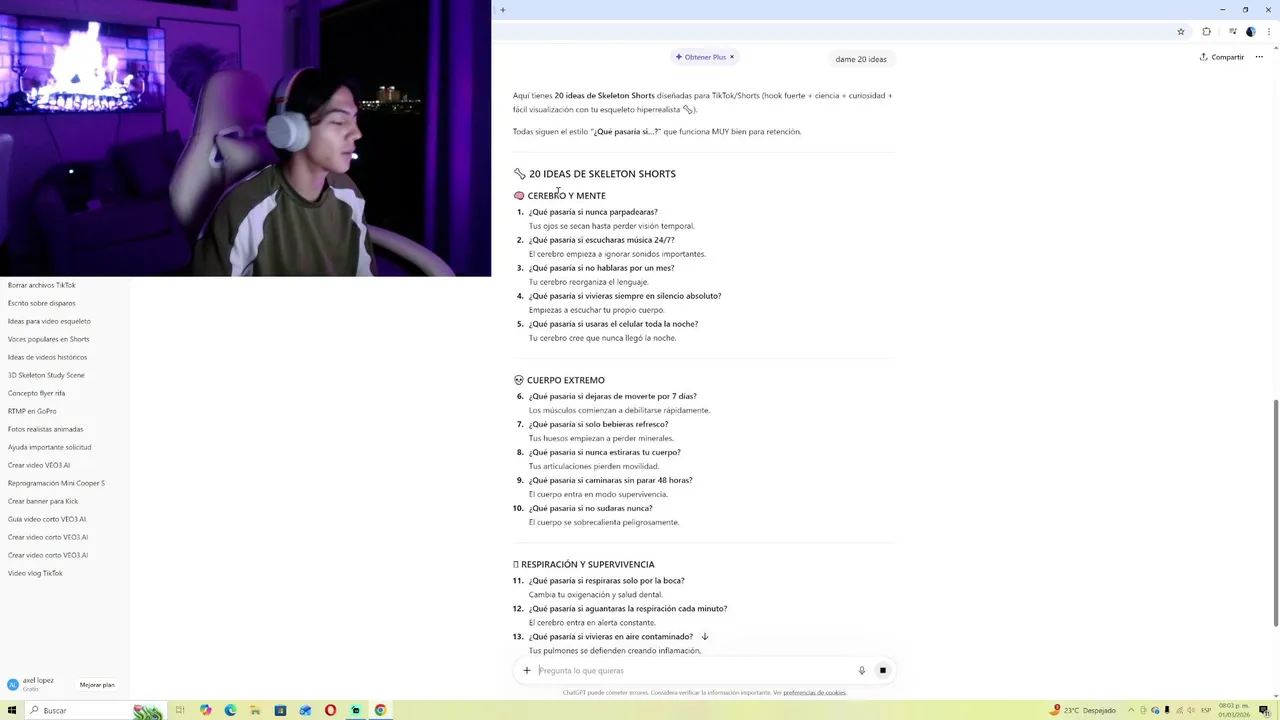Click the 'Mejorar plan' button
This screenshot has width=1280, height=720.
point(97,685)
